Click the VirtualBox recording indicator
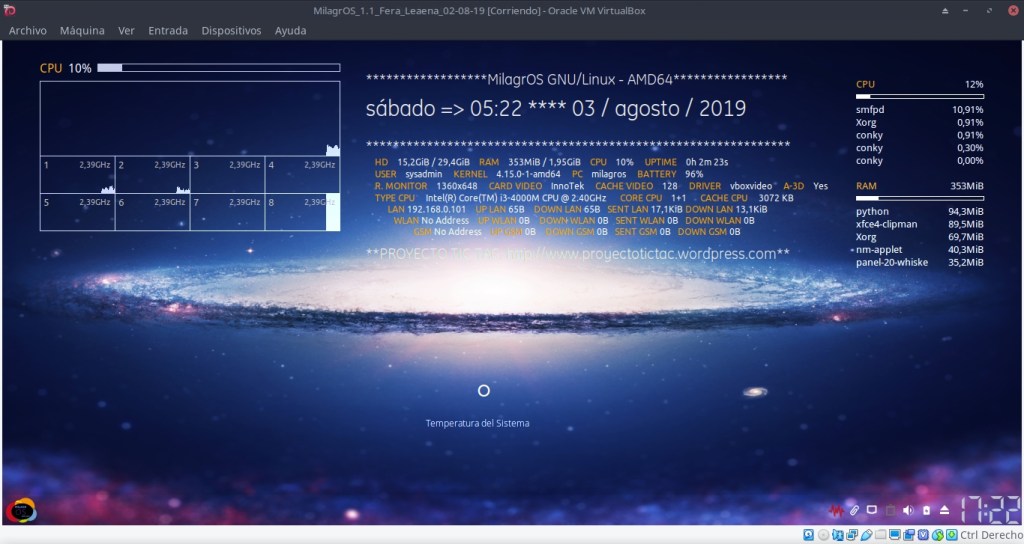The width and height of the screenshot is (1024, 544). tap(908, 535)
